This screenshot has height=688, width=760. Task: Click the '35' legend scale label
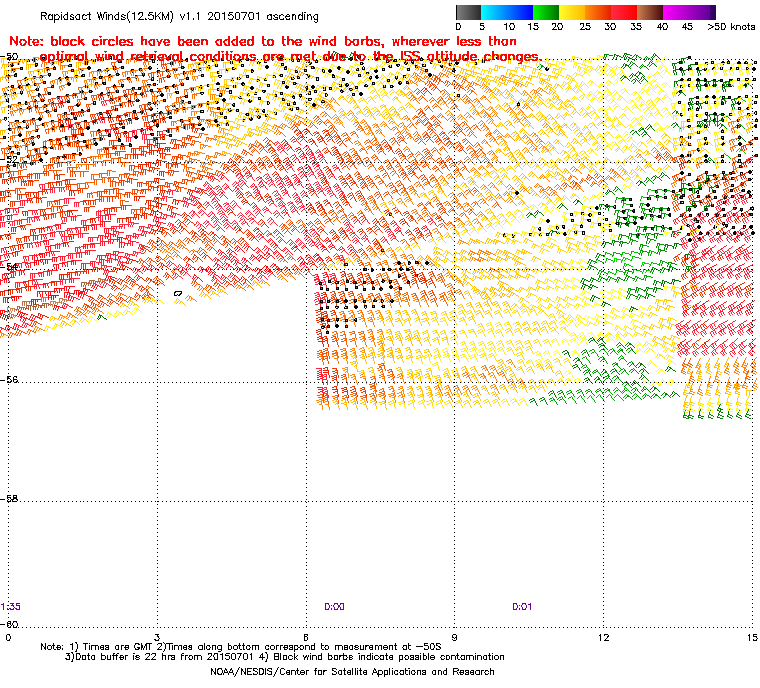tap(636, 27)
